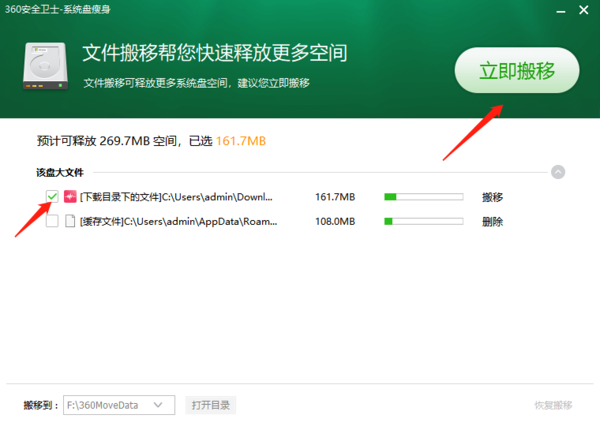Click the usage bar for 108.0MB row
The height and width of the screenshot is (426, 600).
(424, 222)
